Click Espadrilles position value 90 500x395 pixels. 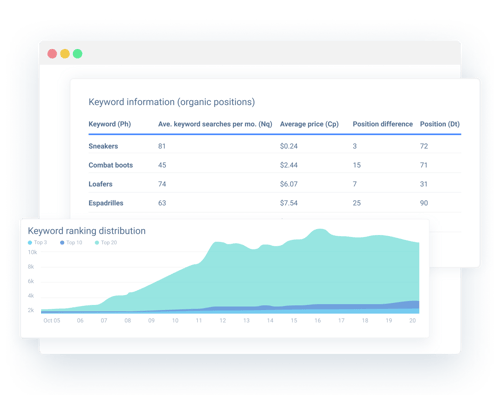click(x=424, y=203)
